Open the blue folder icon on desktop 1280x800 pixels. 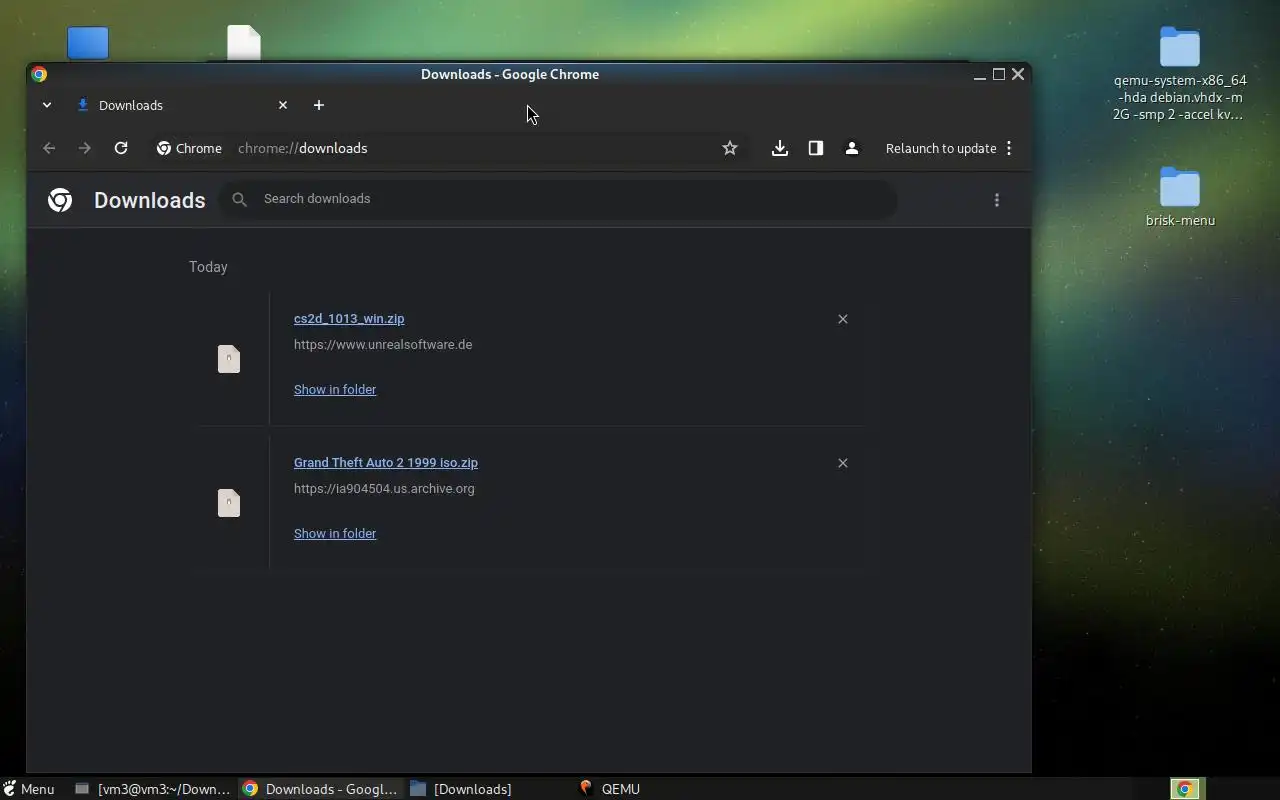tap(88, 43)
